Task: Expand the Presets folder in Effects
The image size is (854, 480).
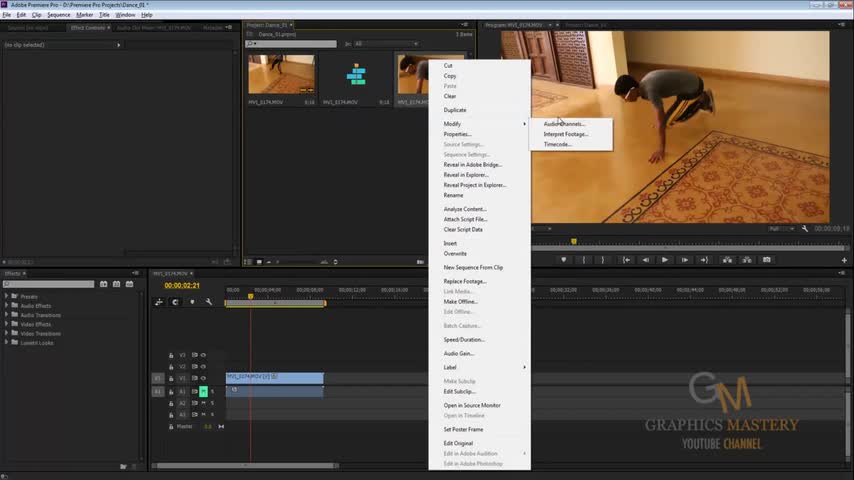Action: [x=7, y=296]
